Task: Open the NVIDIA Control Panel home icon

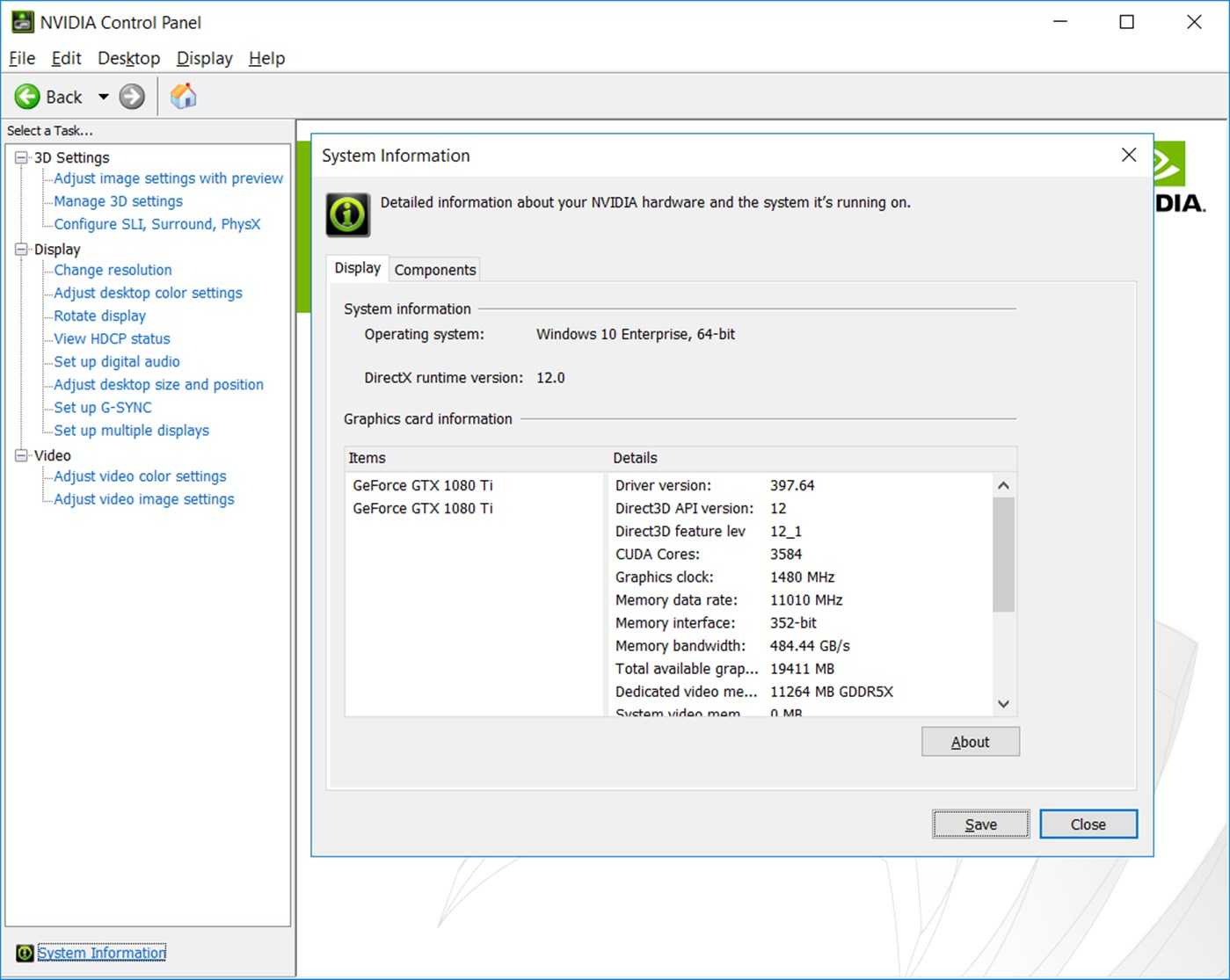Action: [184, 96]
